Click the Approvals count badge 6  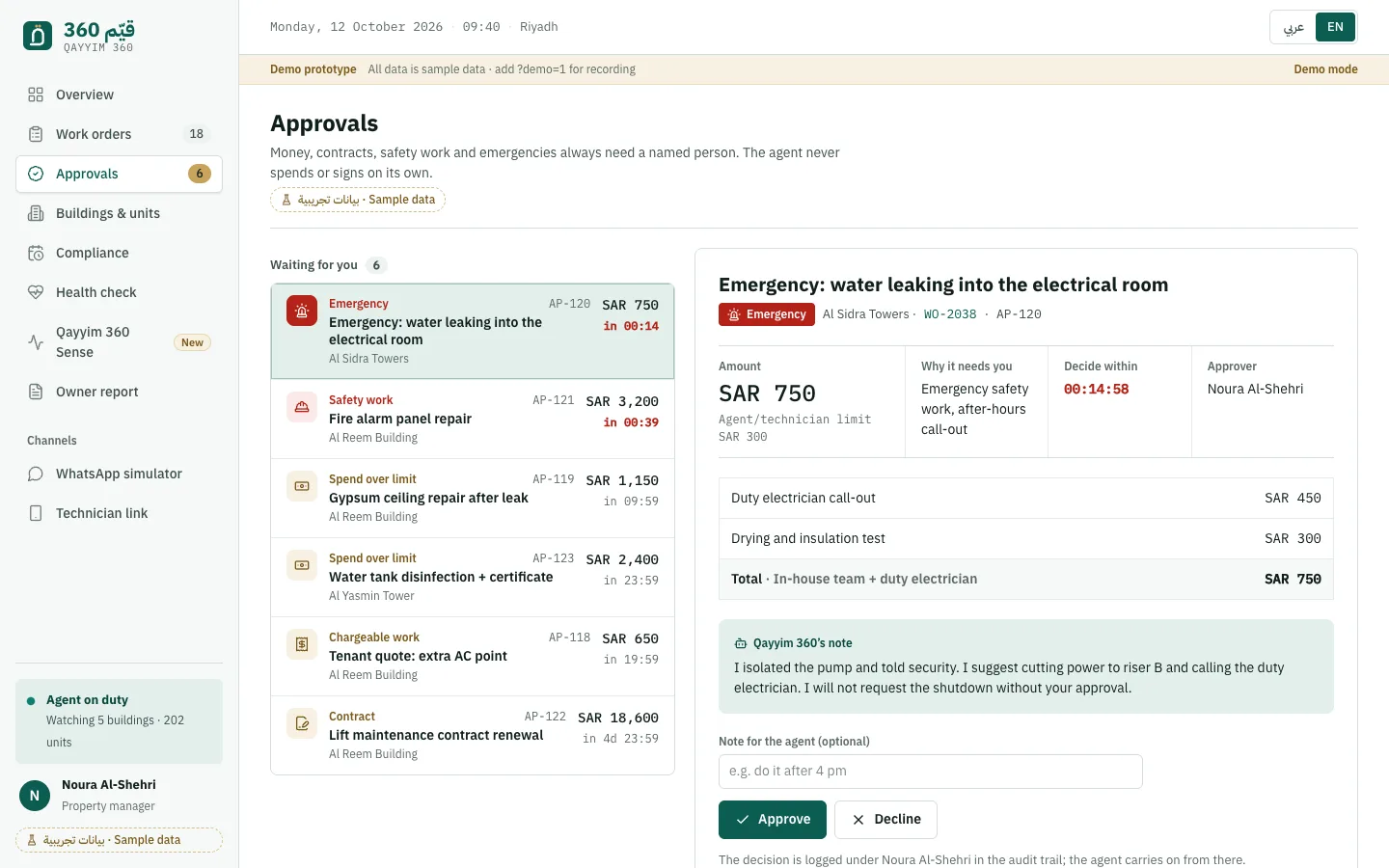click(200, 174)
